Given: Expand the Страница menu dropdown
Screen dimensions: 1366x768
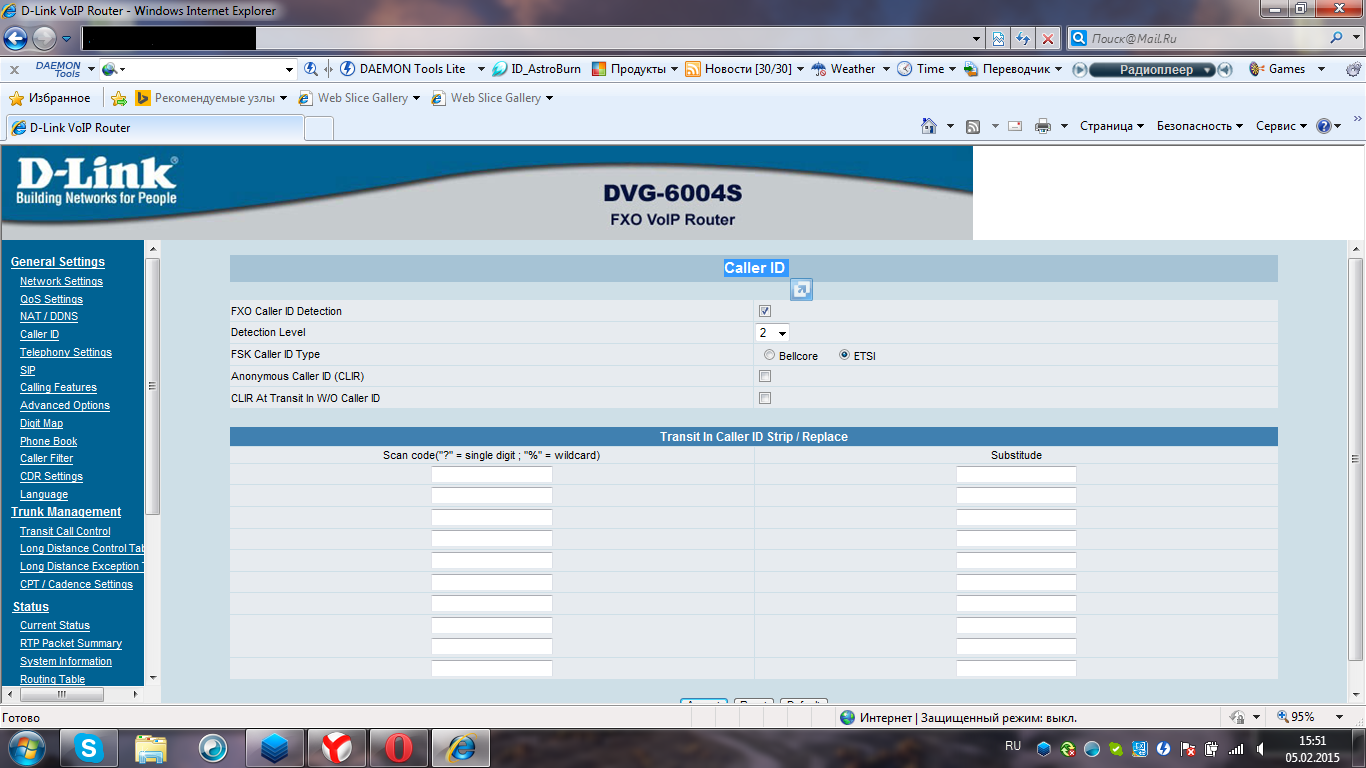Looking at the screenshot, I should click(x=1112, y=126).
